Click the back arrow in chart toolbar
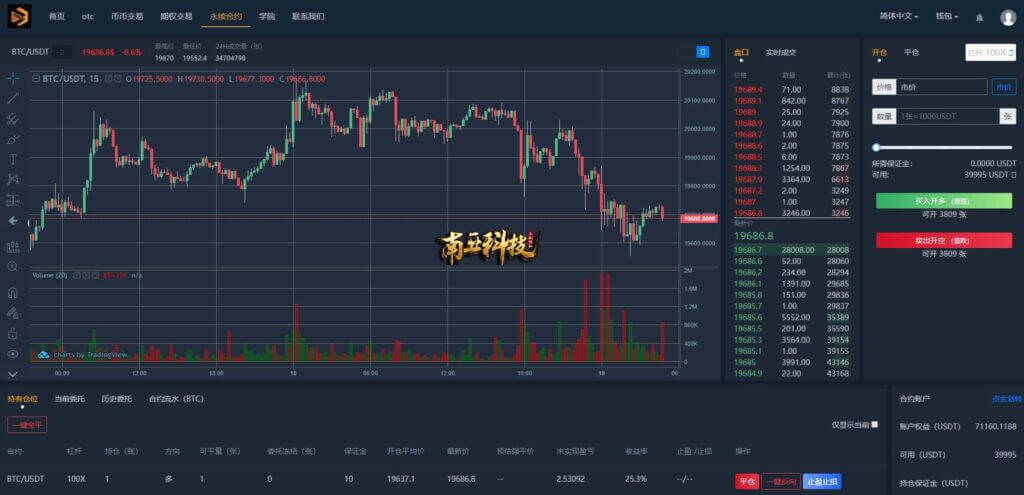1024x495 pixels. click(12, 221)
